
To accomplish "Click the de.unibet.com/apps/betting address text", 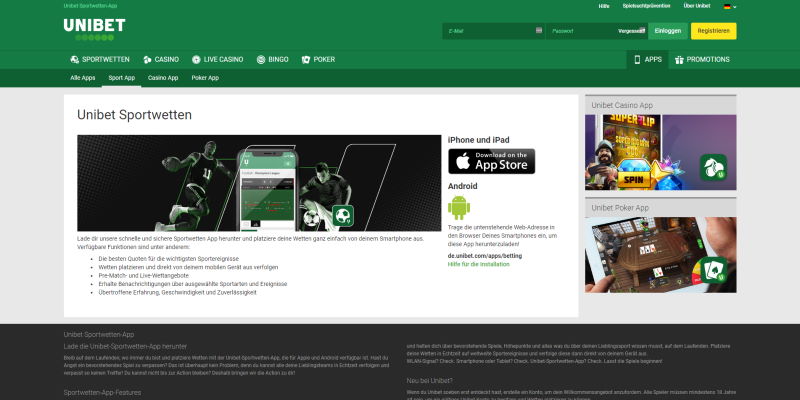I will [485, 256].
